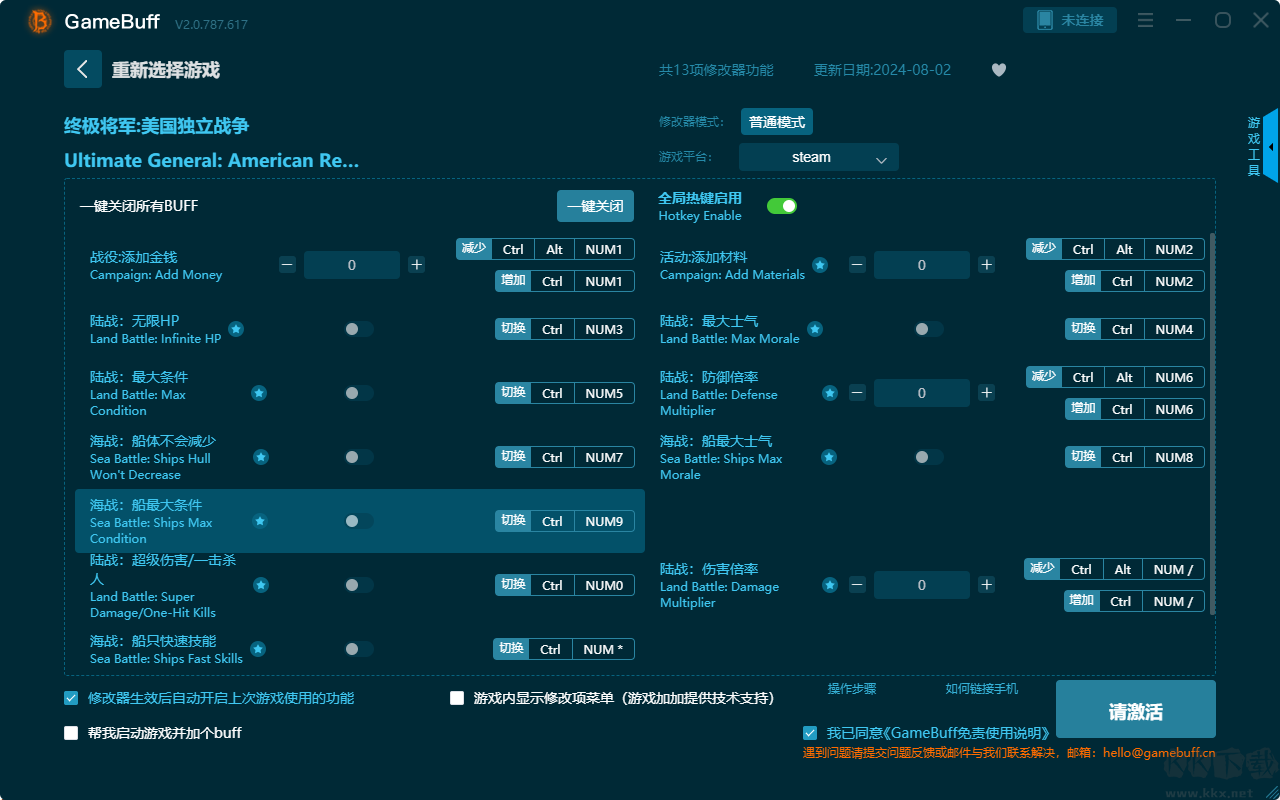This screenshot has height=800, width=1280.
Task: Enable Ships Hull Won't Decrease toggle
Action: click(x=359, y=457)
